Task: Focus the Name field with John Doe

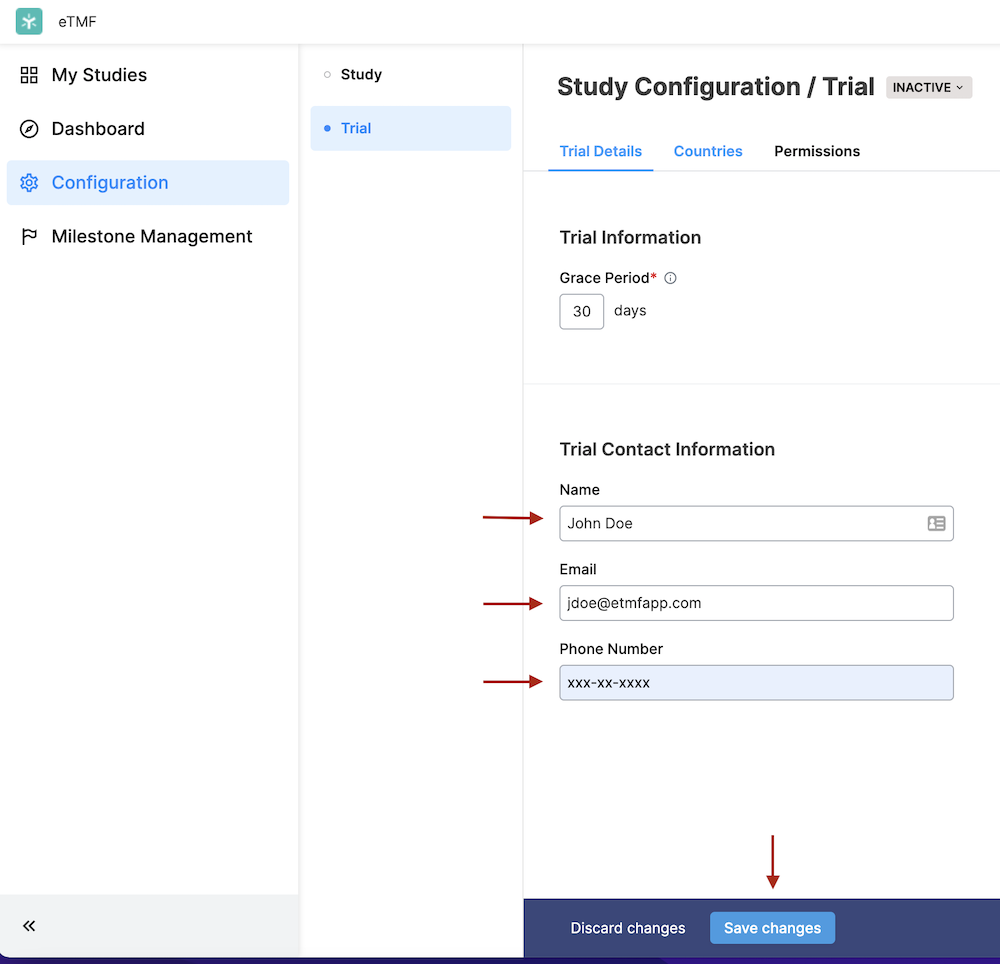Action: click(756, 523)
